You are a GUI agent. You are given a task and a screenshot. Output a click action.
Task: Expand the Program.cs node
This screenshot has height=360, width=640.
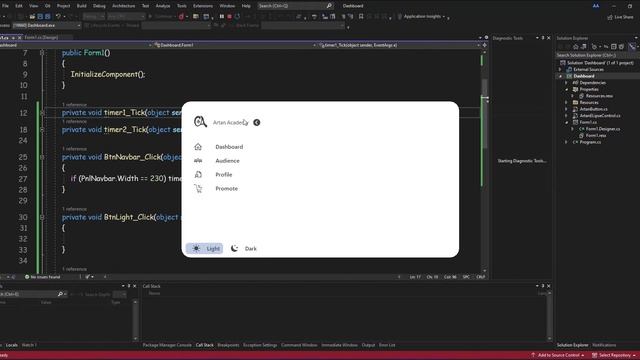click(566, 142)
